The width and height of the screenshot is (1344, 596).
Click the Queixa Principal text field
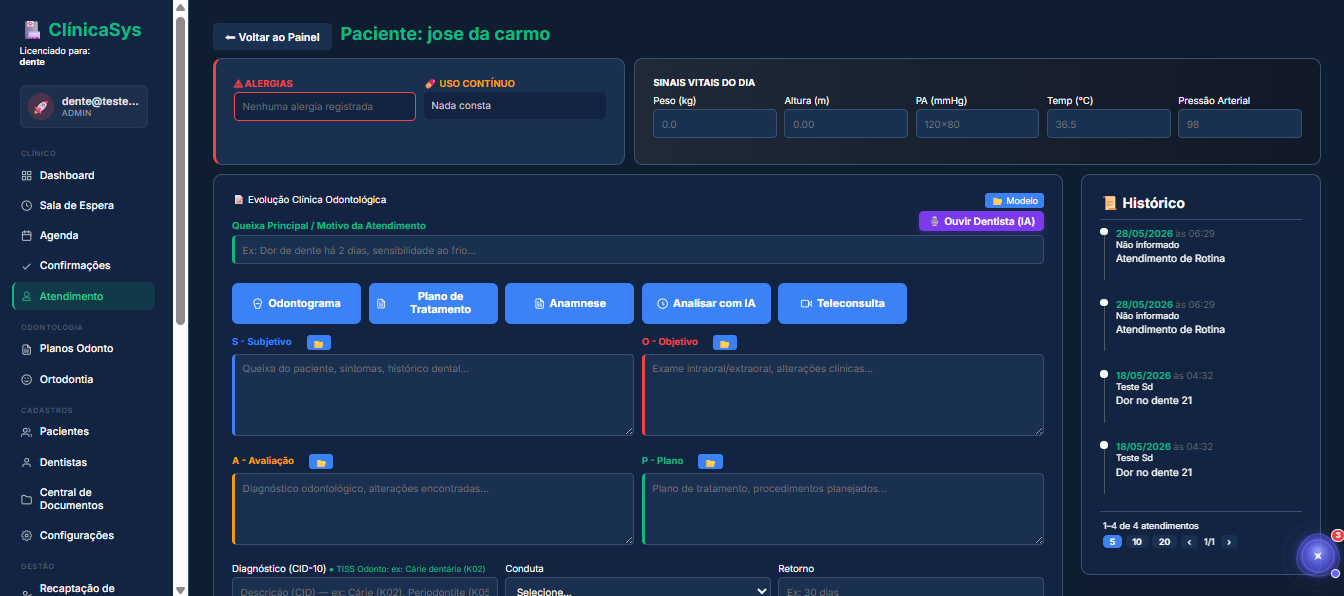(638, 250)
